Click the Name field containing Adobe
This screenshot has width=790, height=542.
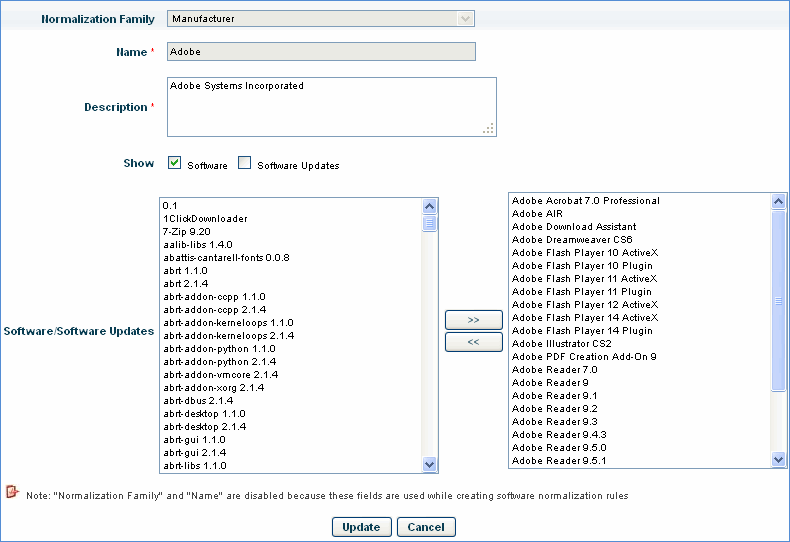(321, 51)
